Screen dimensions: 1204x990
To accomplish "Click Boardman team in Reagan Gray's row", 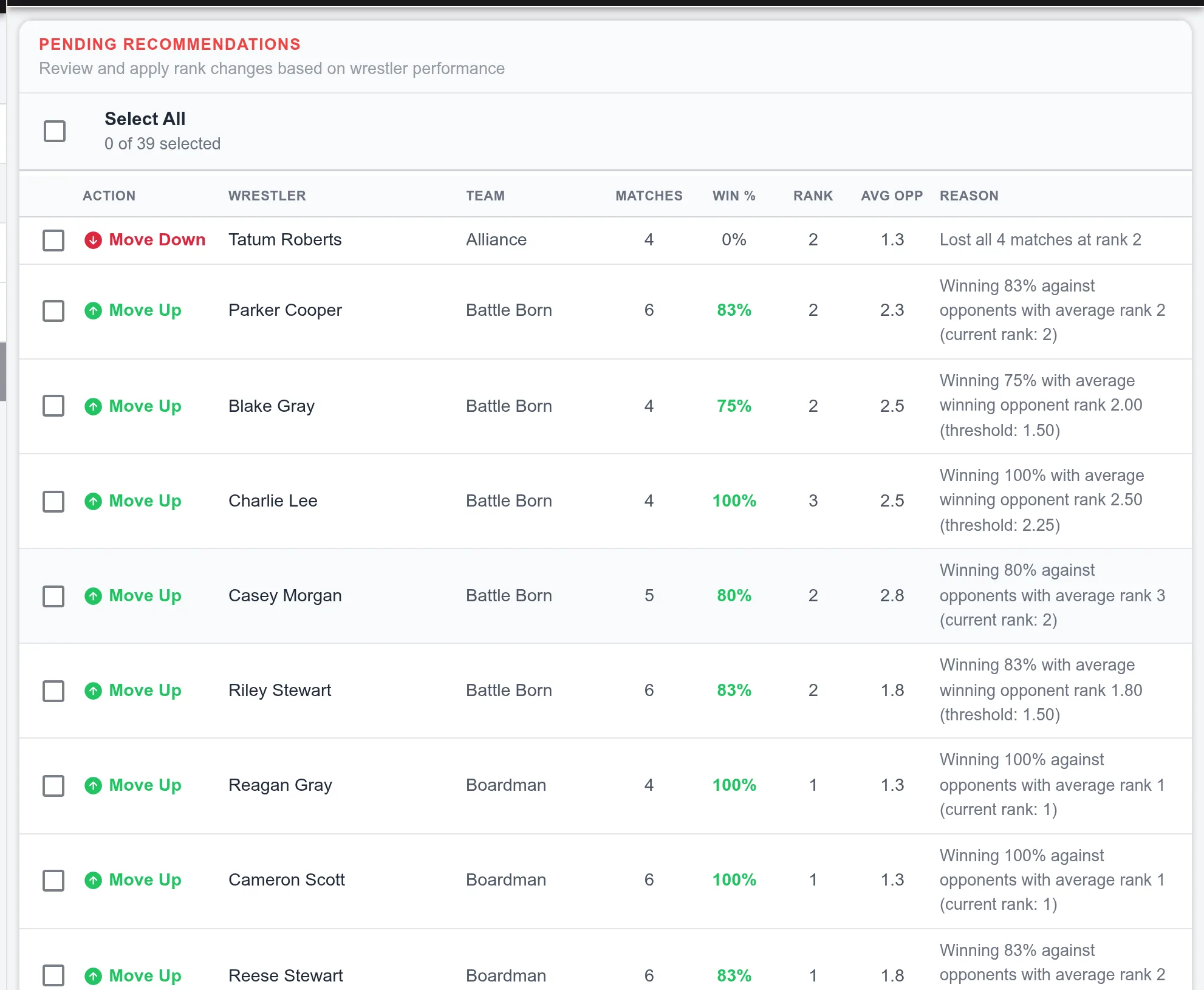I will [x=506, y=785].
